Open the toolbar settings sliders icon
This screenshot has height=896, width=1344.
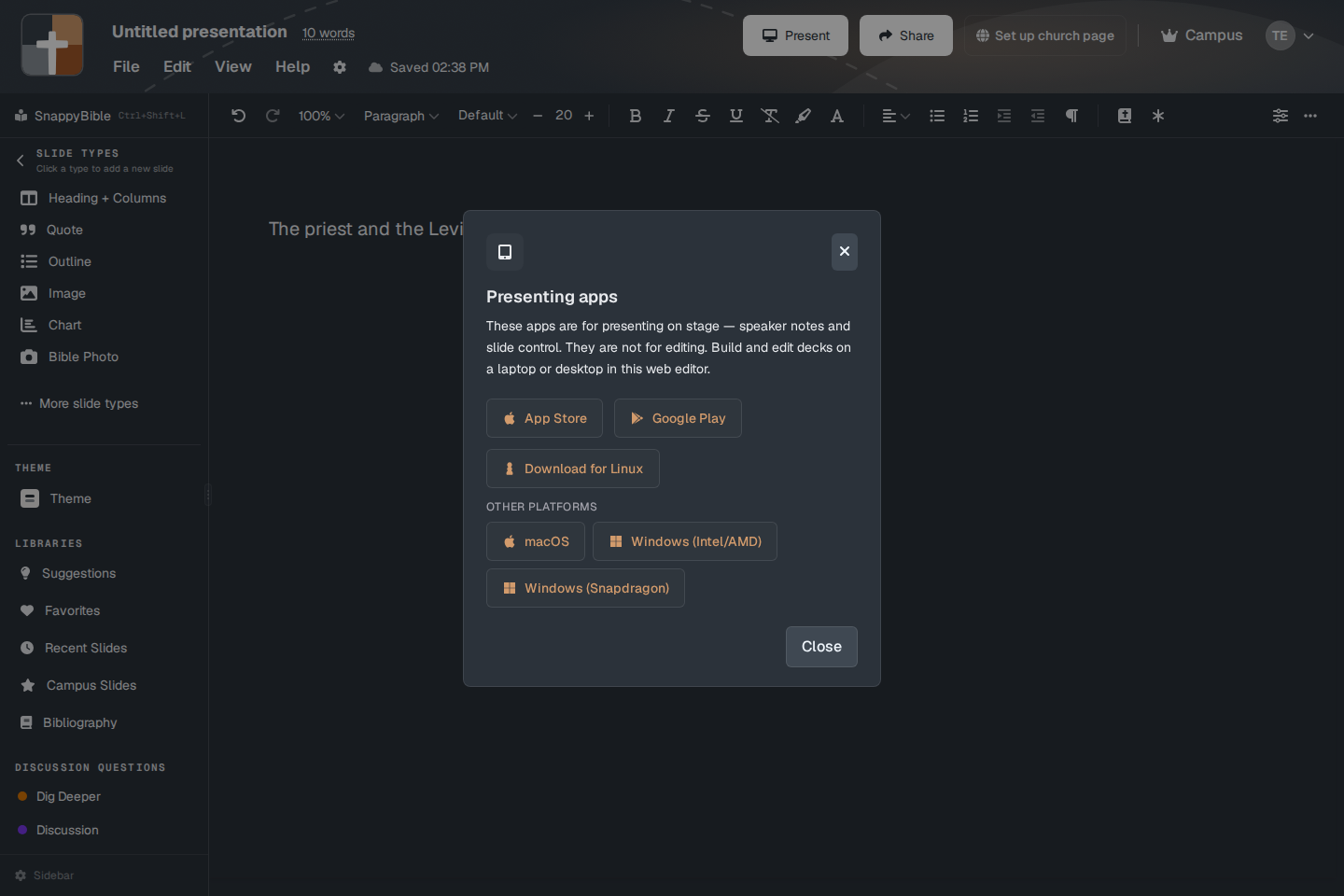coord(1281,116)
